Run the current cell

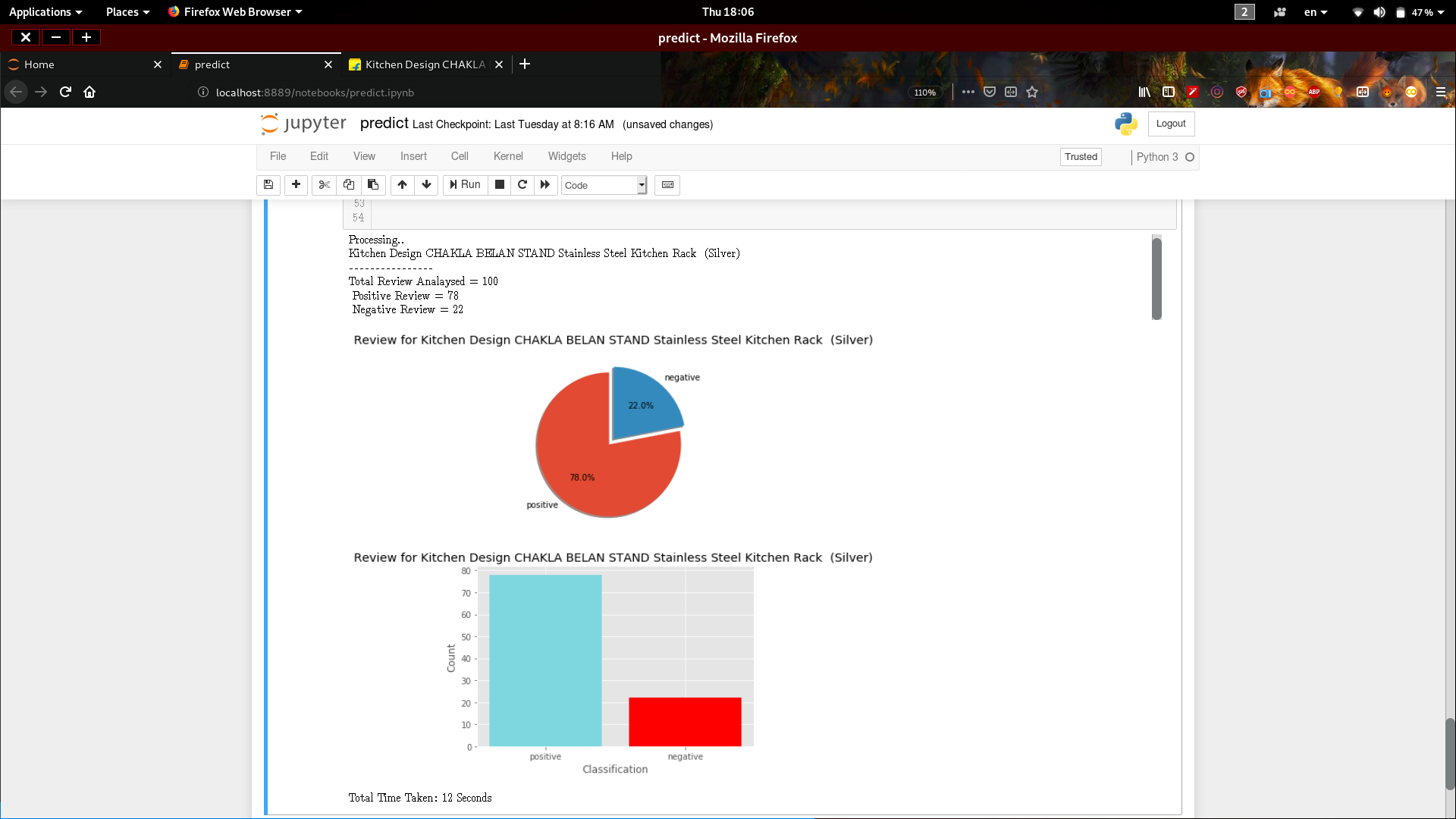coord(465,184)
